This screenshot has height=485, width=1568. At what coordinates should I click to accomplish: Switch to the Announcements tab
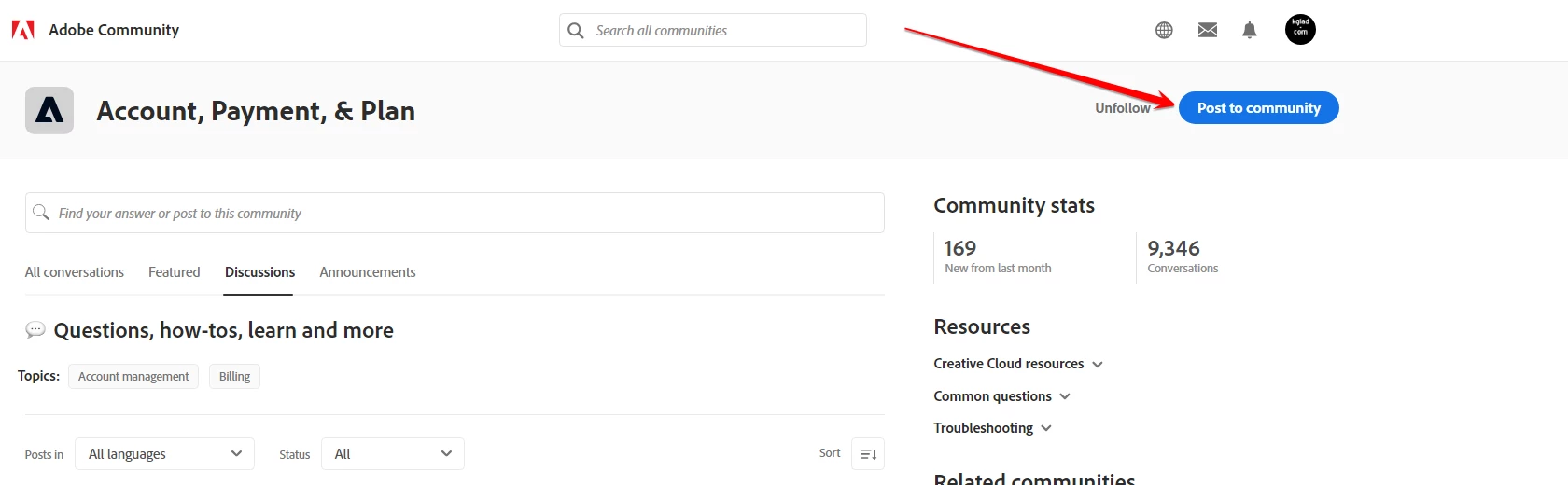(368, 272)
